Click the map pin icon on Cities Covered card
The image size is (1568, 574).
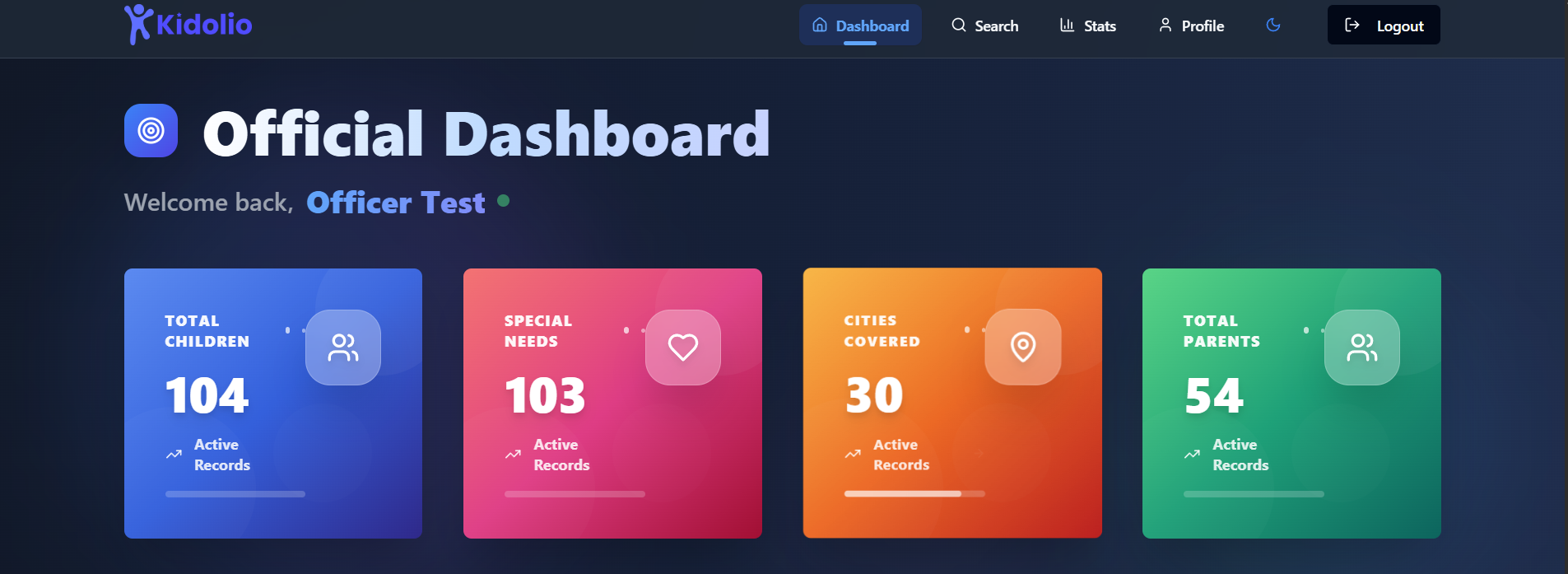[x=1023, y=347]
